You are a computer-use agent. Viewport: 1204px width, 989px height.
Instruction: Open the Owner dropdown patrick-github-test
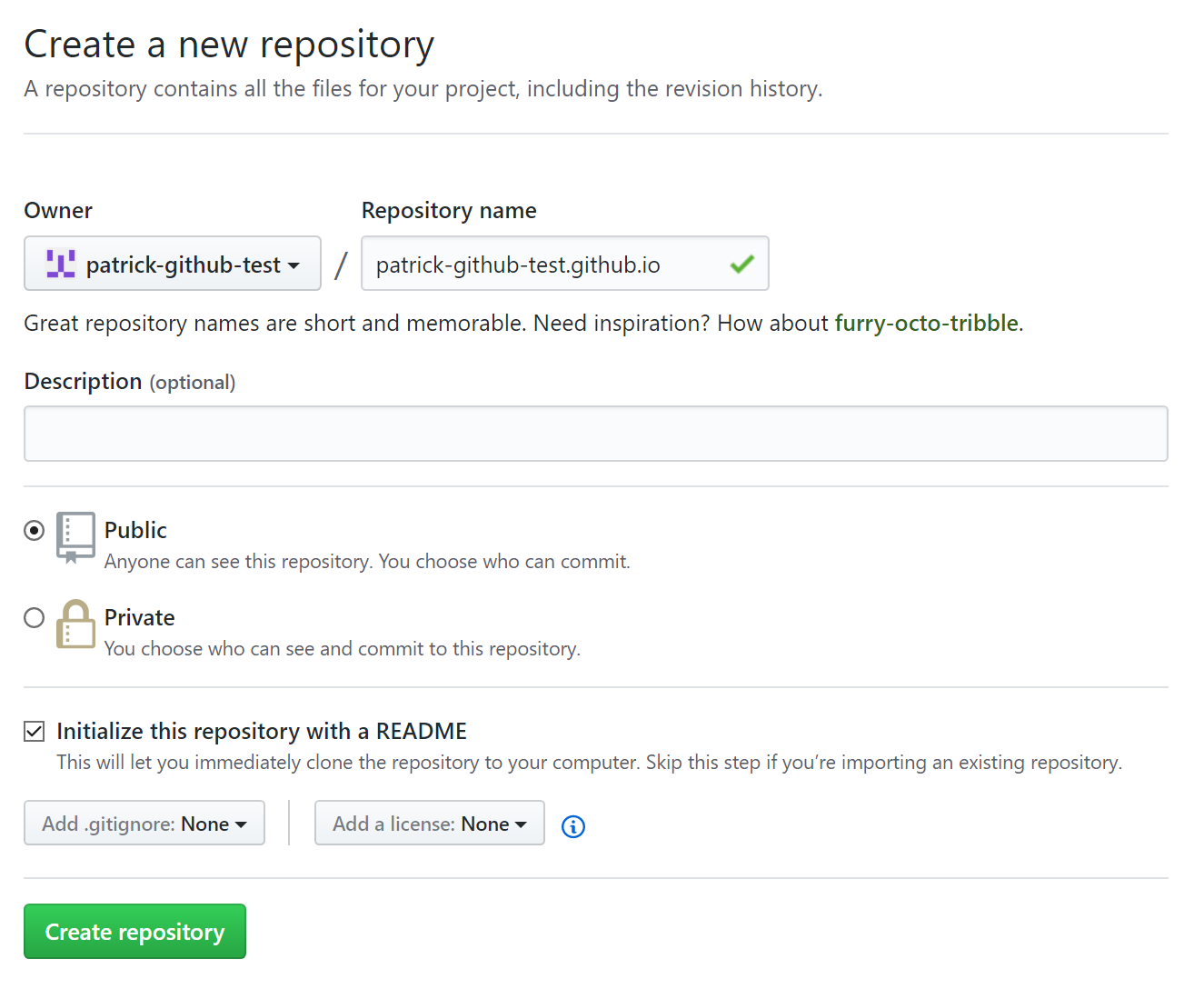tap(173, 264)
